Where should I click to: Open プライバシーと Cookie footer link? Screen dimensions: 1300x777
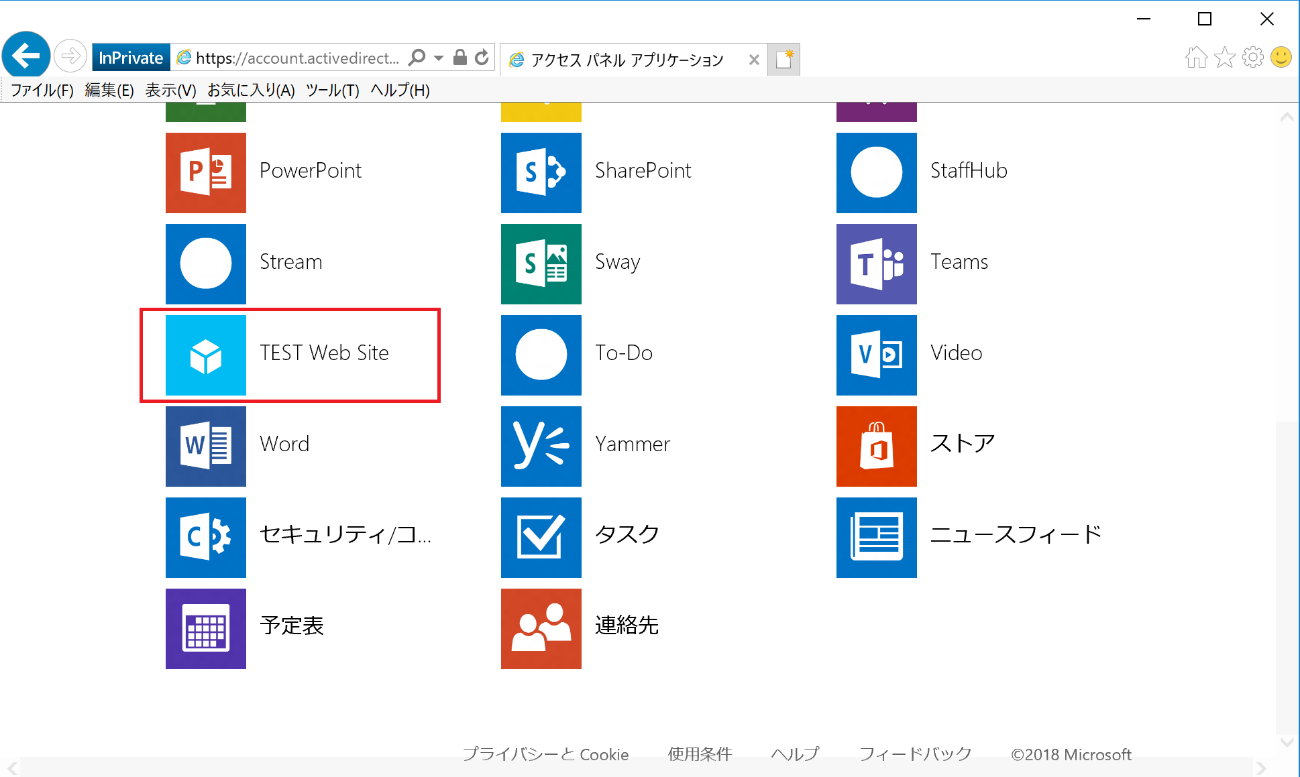tap(545, 754)
